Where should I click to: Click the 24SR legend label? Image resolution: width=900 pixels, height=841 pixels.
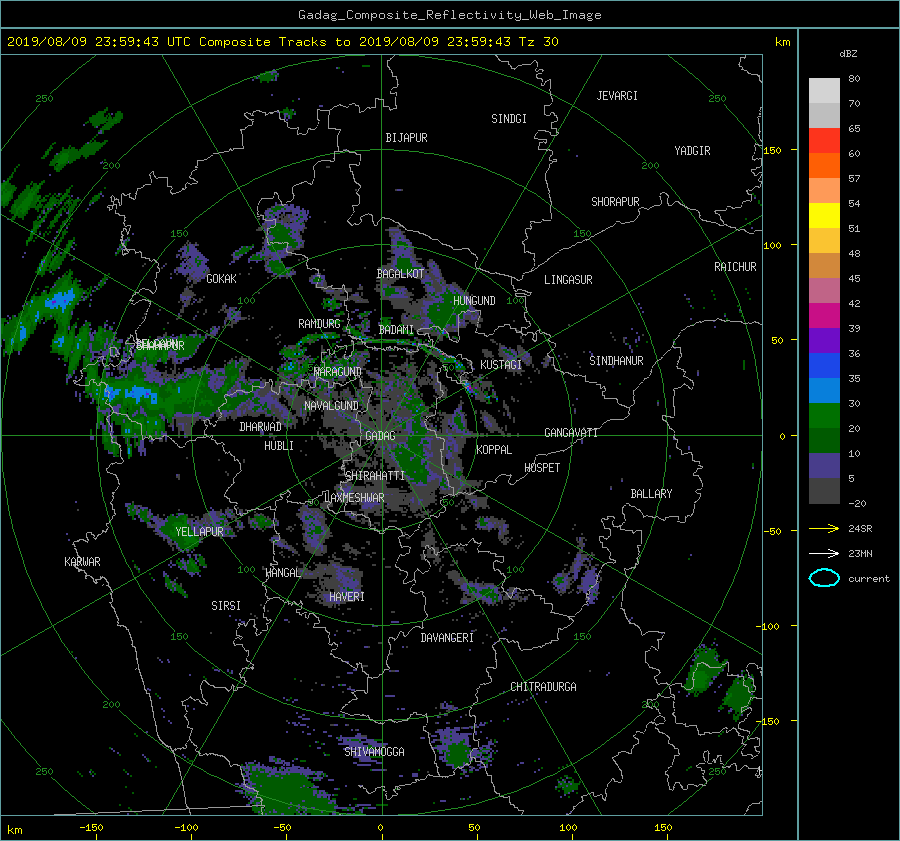tap(860, 528)
